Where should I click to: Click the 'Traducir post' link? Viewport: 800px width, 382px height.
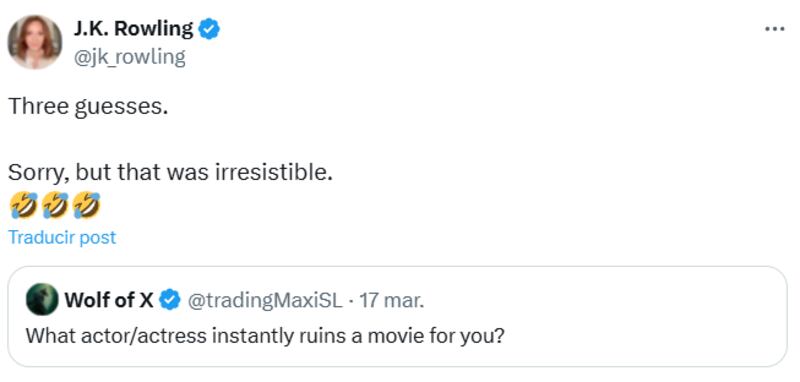[62, 237]
